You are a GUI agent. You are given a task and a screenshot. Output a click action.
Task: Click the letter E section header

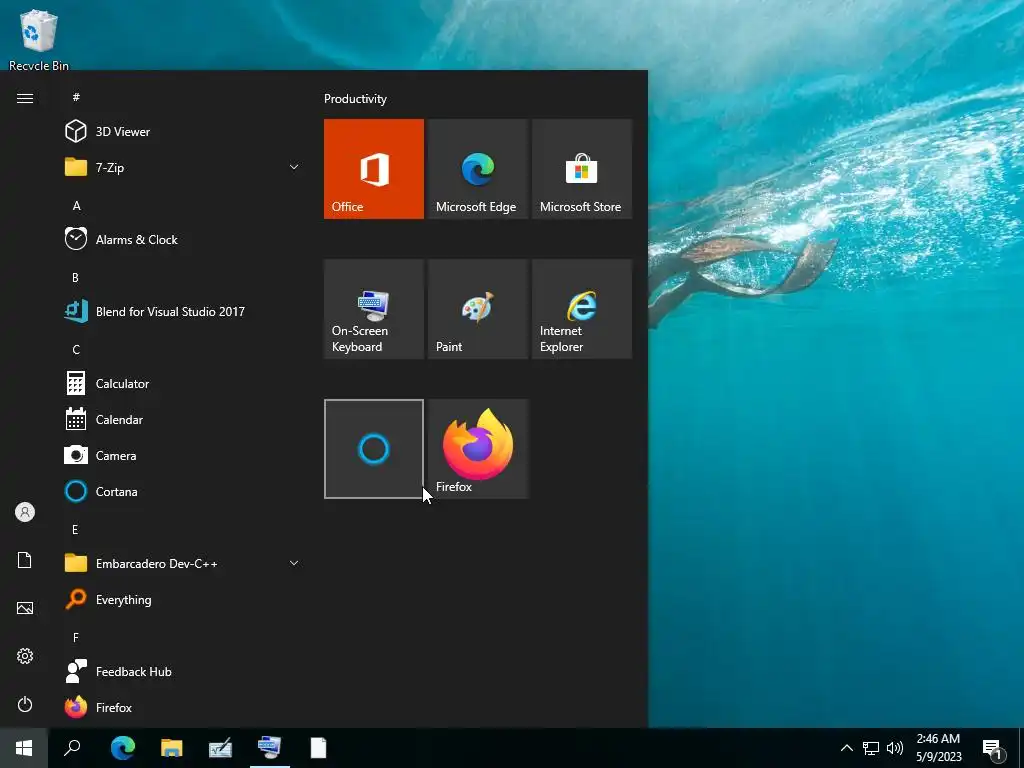pos(75,530)
